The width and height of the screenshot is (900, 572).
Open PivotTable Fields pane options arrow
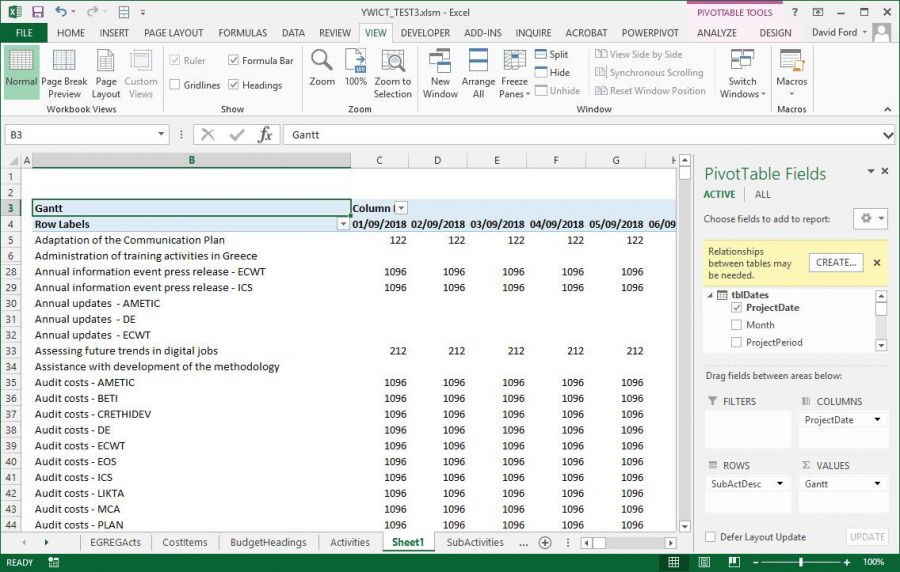point(871,171)
